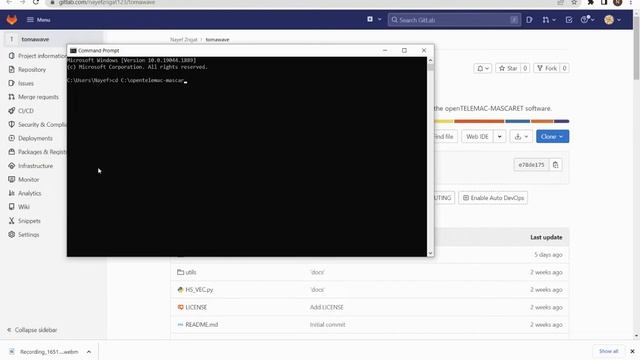Open Repository in sidebar
Viewport: 640px width, 360px height.
point(32,69)
